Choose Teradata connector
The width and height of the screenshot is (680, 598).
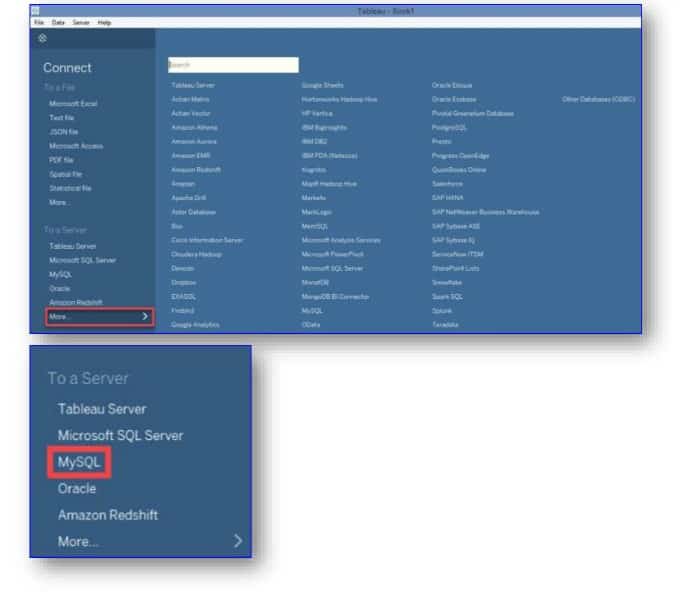point(445,325)
